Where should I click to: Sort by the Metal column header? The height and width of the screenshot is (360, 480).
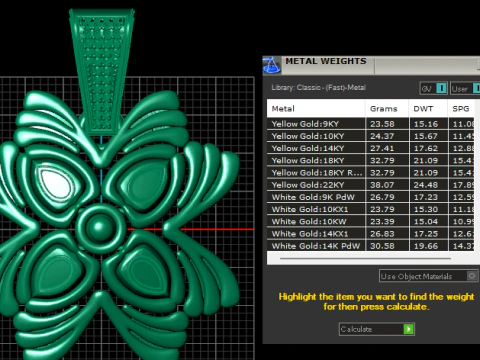pyautogui.click(x=316, y=108)
